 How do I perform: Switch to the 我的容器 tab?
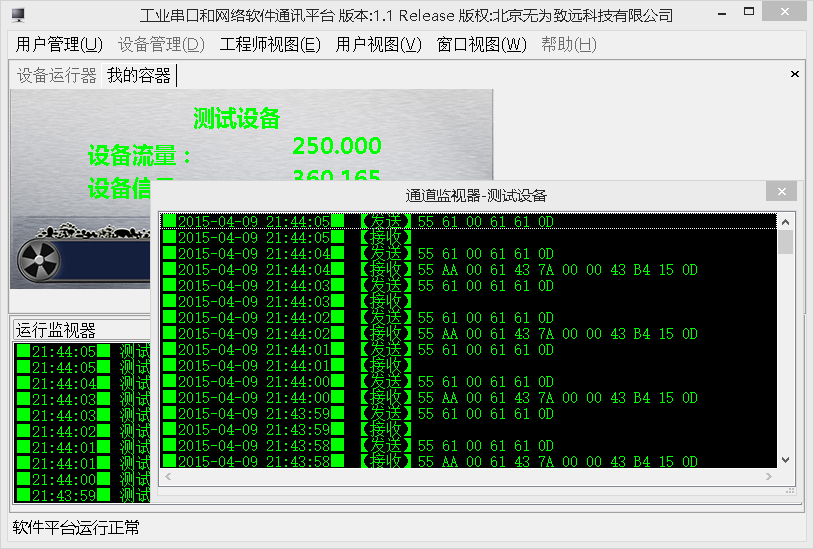pyautogui.click(x=139, y=76)
